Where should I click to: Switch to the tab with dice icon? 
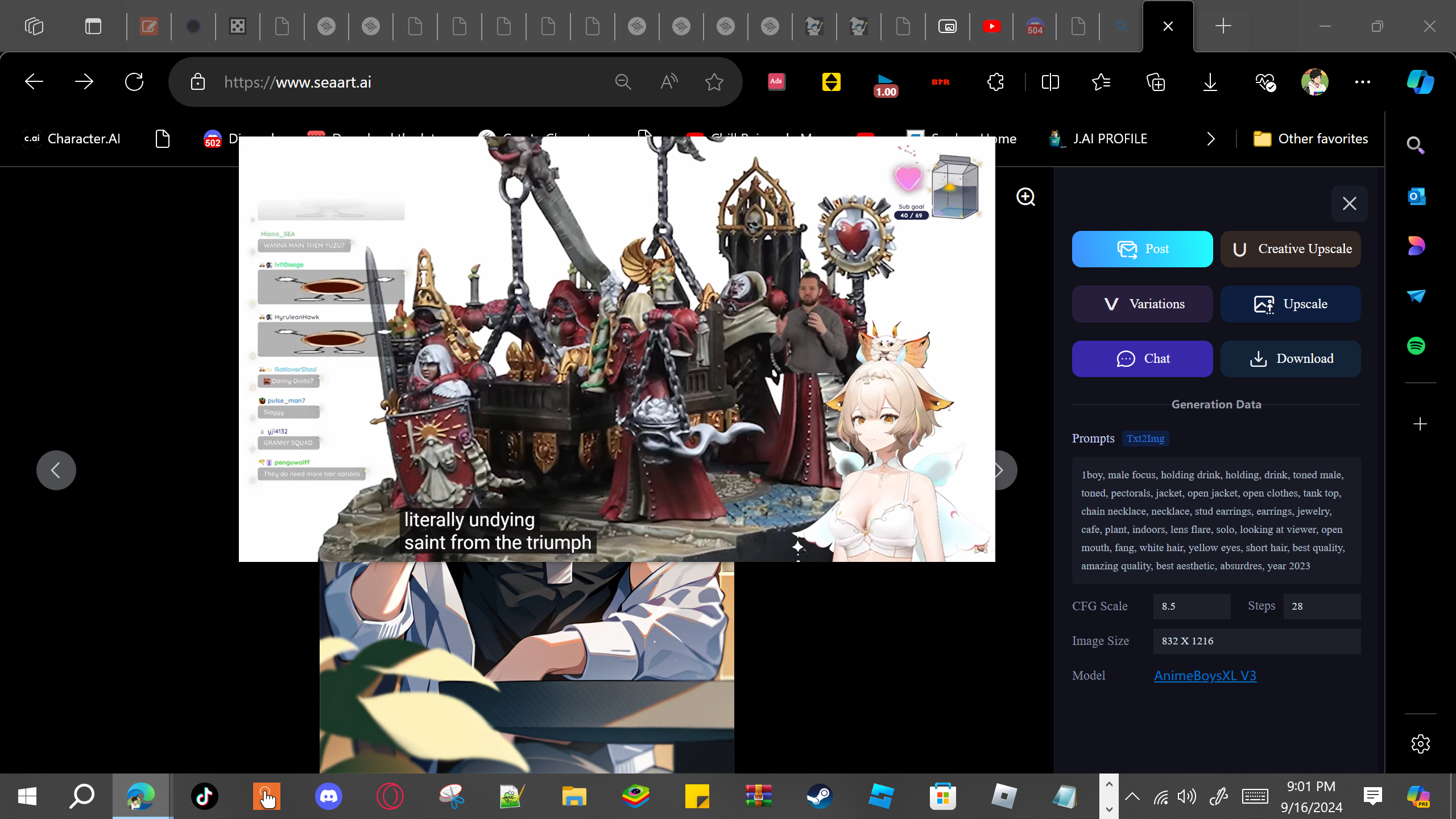238,26
